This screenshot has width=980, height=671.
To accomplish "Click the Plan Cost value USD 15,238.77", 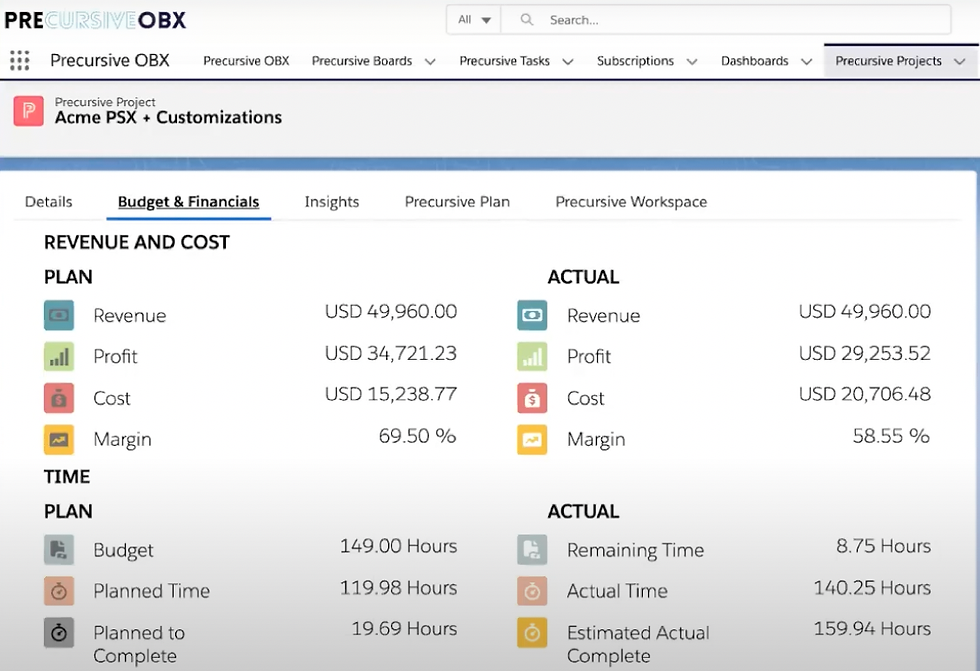I will (x=391, y=394).
